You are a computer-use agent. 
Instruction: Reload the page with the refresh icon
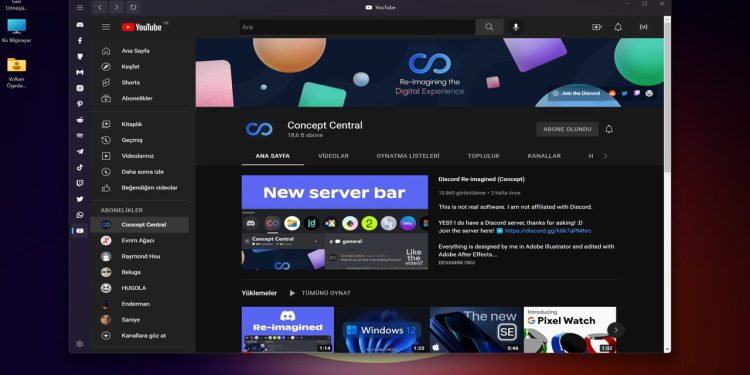(x=133, y=8)
